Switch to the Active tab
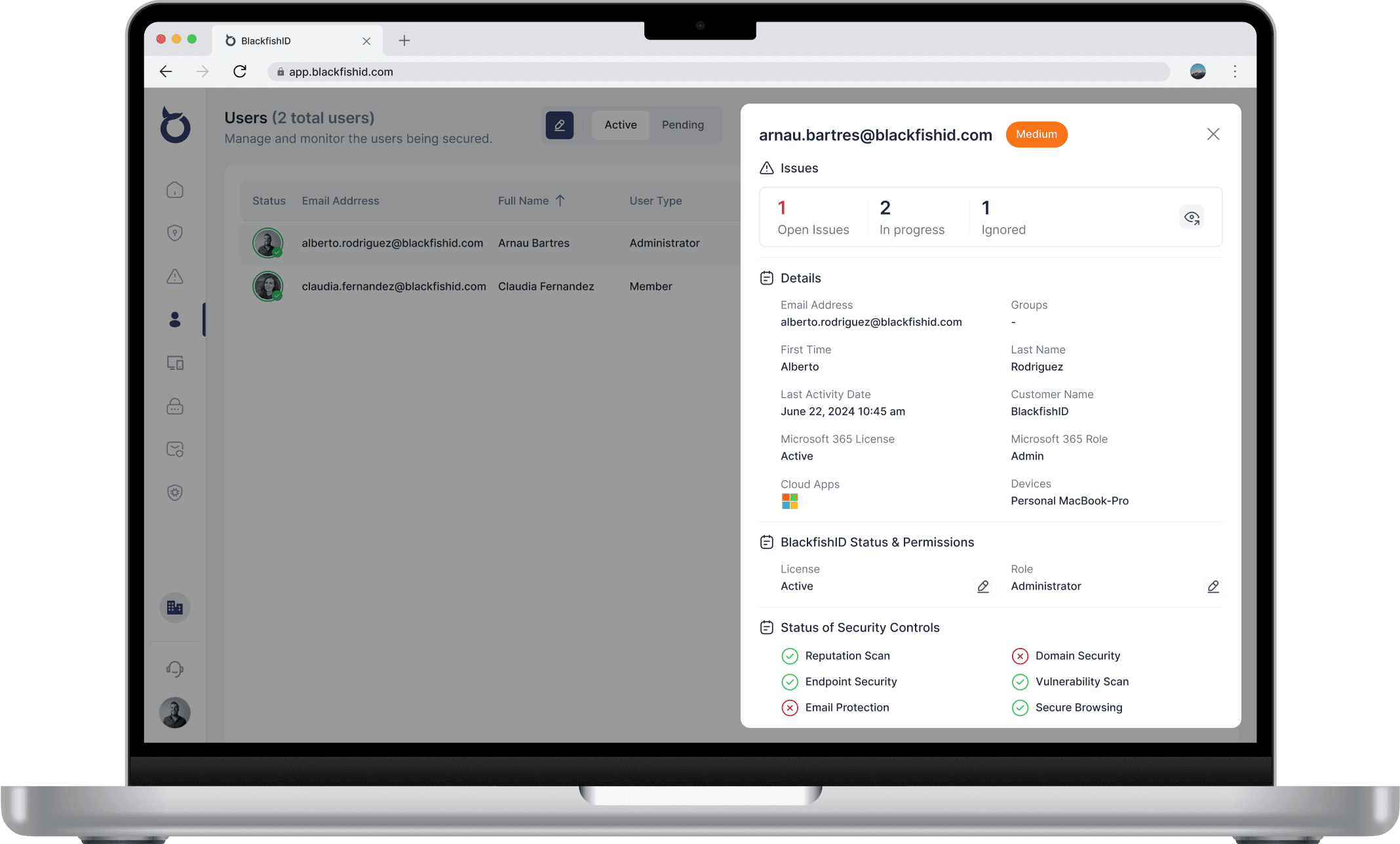1400x844 pixels. pos(621,124)
